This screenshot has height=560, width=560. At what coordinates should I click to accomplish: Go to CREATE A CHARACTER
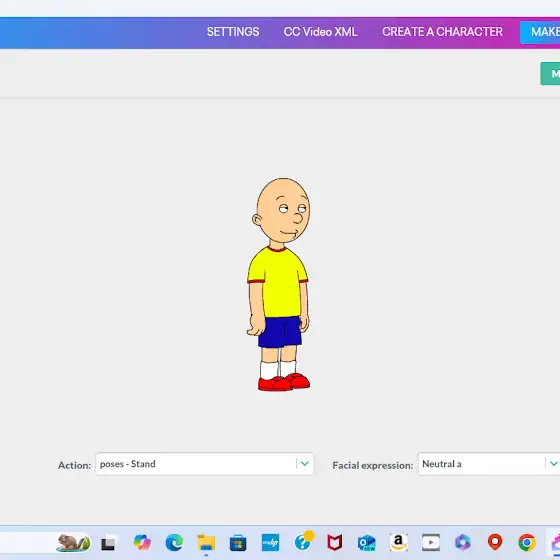(x=442, y=32)
